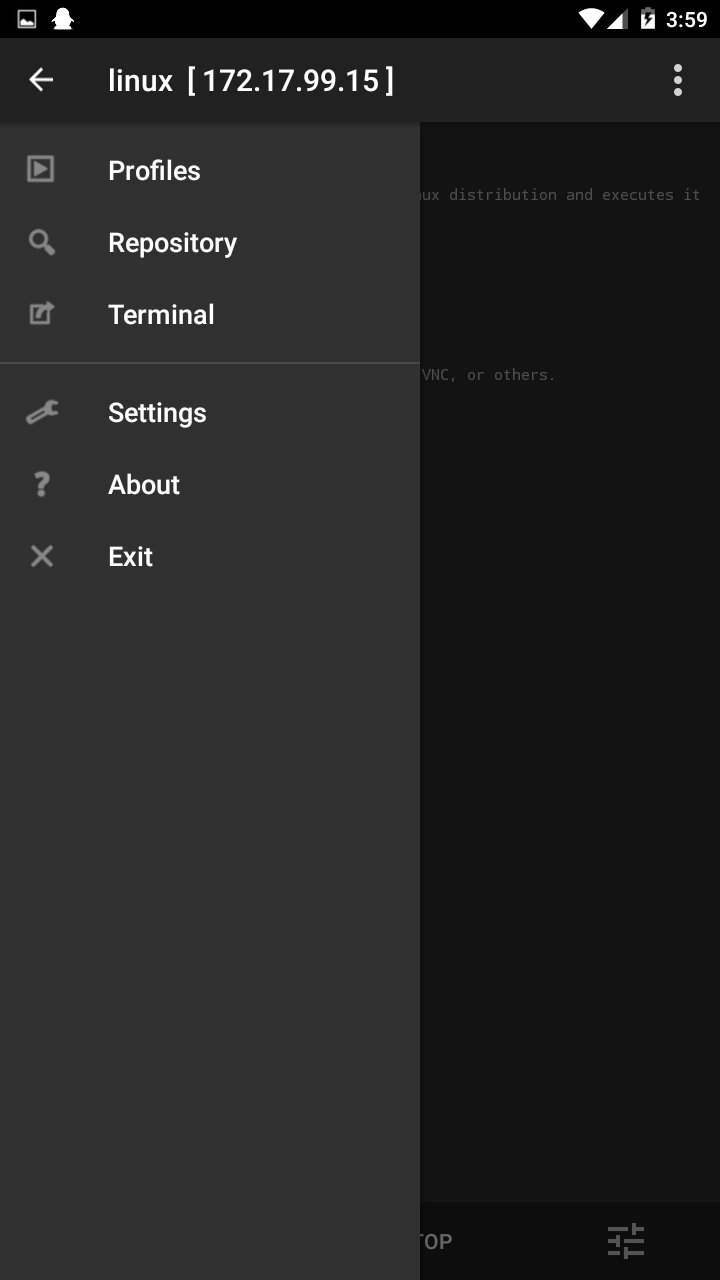Tap the penguin notification icon in status bar
720x1280 pixels.
pyautogui.click(x=63, y=19)
